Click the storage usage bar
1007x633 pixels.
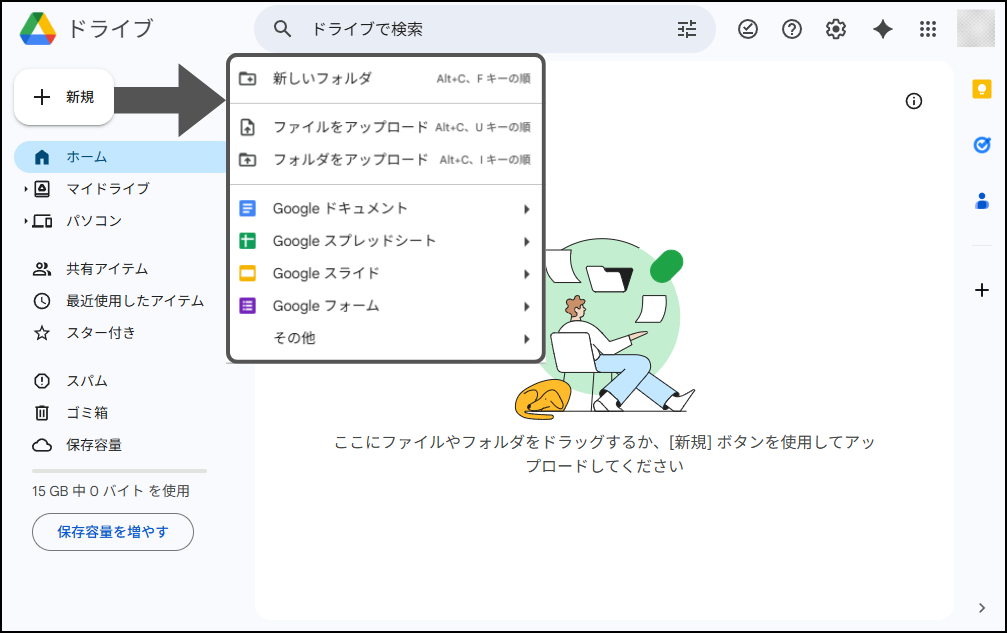click(x=119, y=471)
